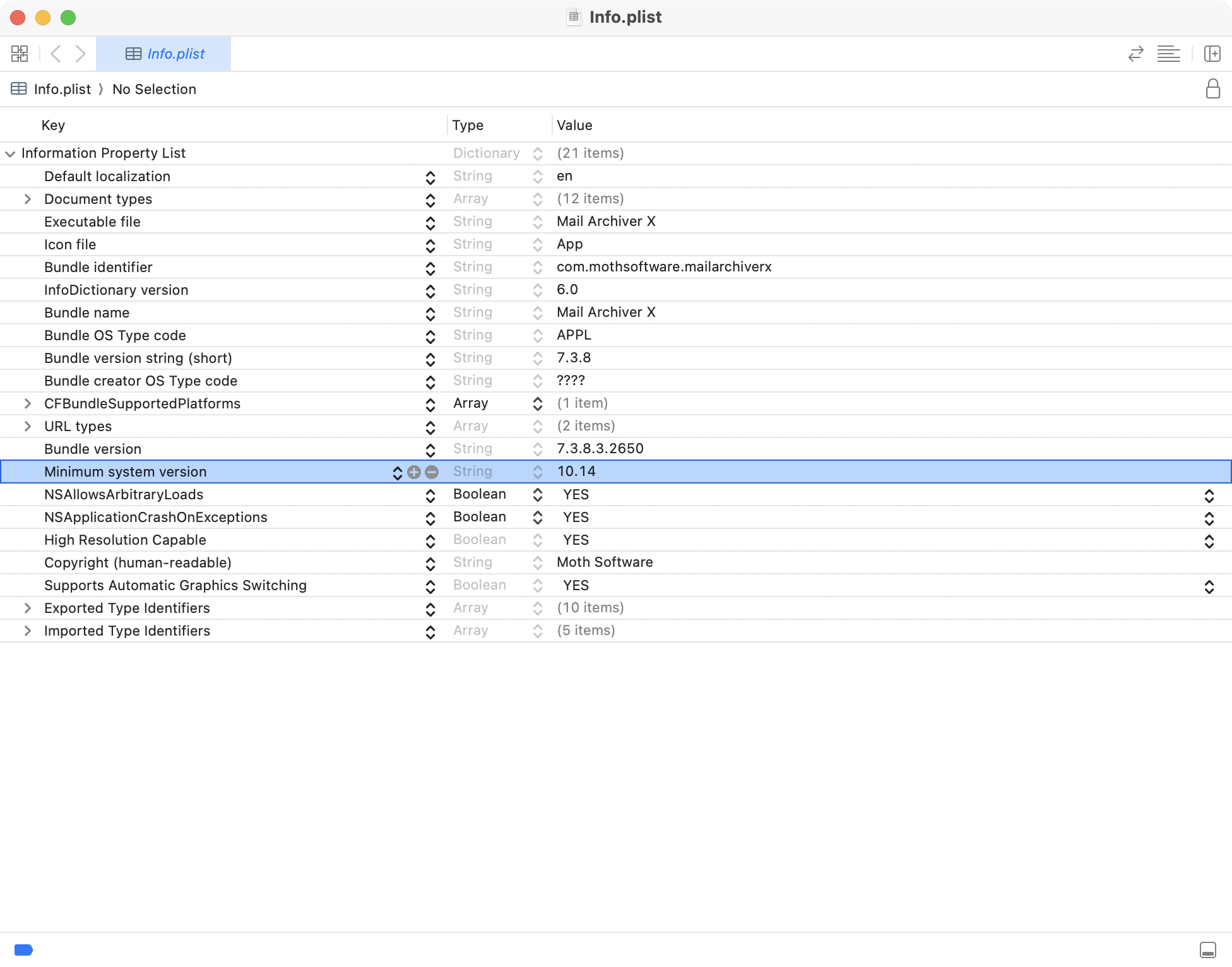Viewport: 1232px width, 967px height.
Task: Click the Moth Software copyright value
Action: (605, 562)
